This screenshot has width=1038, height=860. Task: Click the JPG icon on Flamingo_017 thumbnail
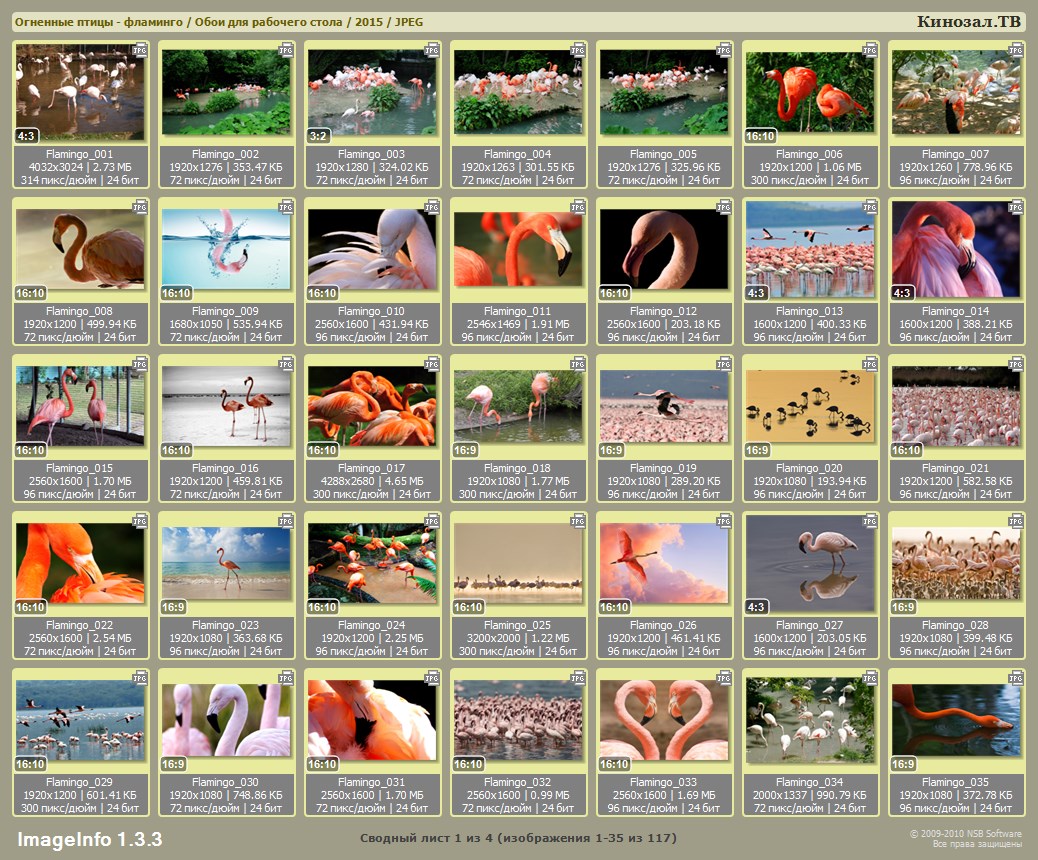coord(432,363)
